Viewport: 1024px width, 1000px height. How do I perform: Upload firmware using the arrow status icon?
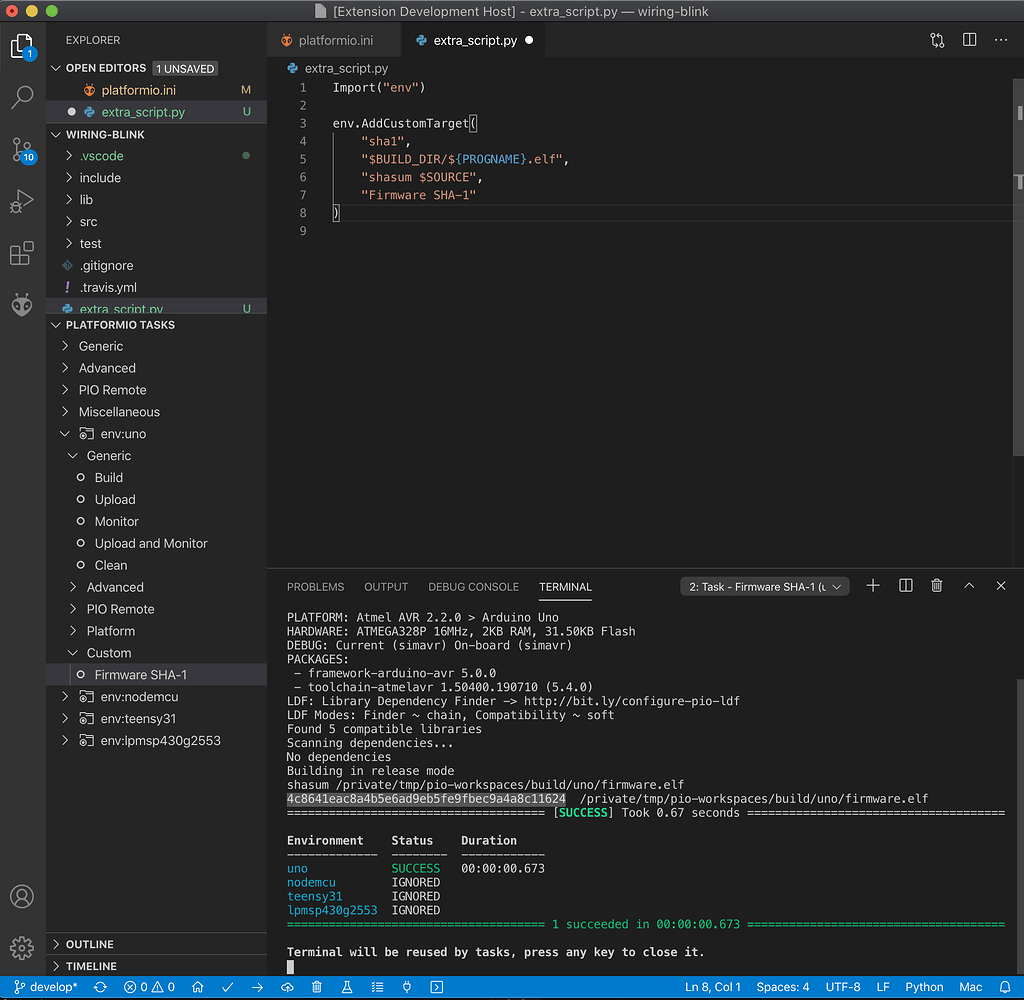257,986
